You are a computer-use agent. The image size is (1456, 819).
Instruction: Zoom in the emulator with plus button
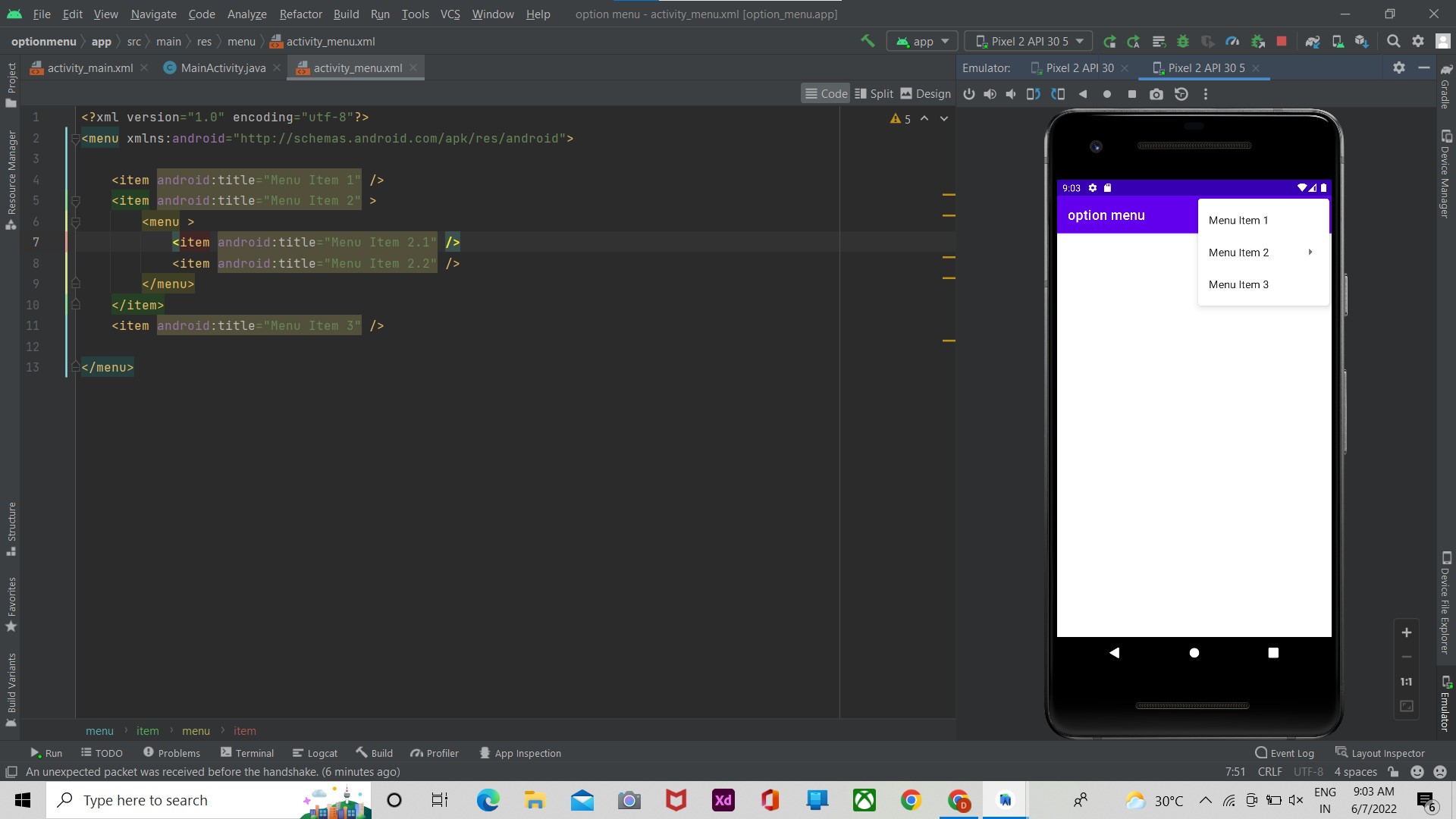(1406, 632)
